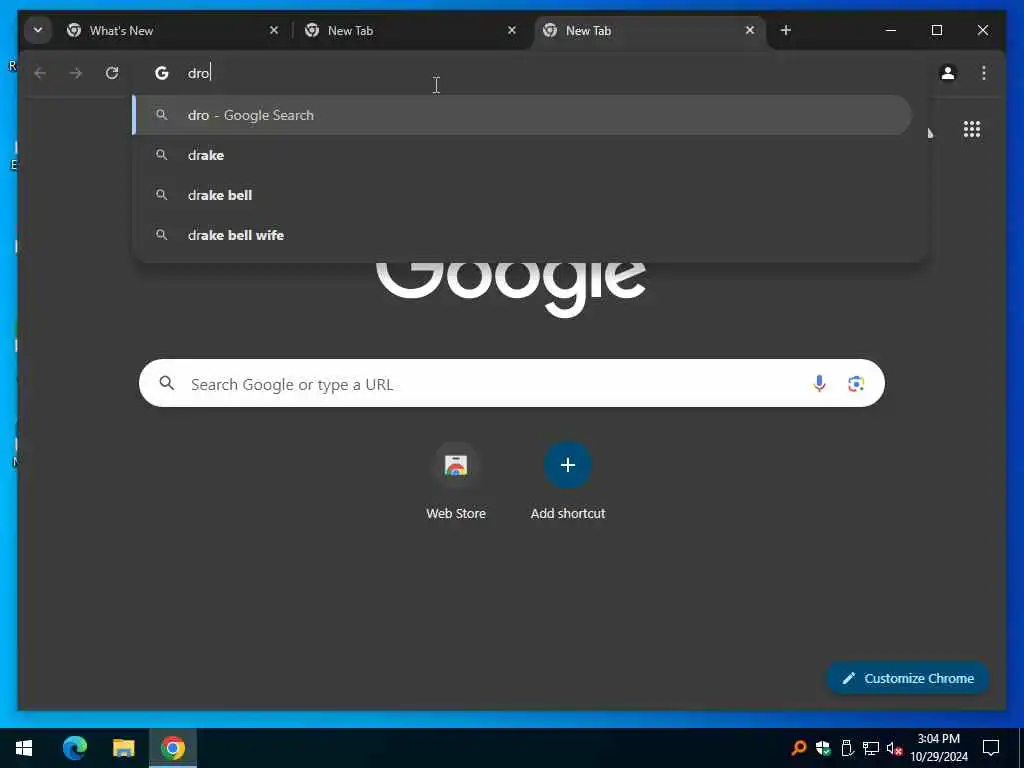This screenshot has height=768, width=1024.
Task: Click the muted volume tray icon
Action: click(894, 748)
